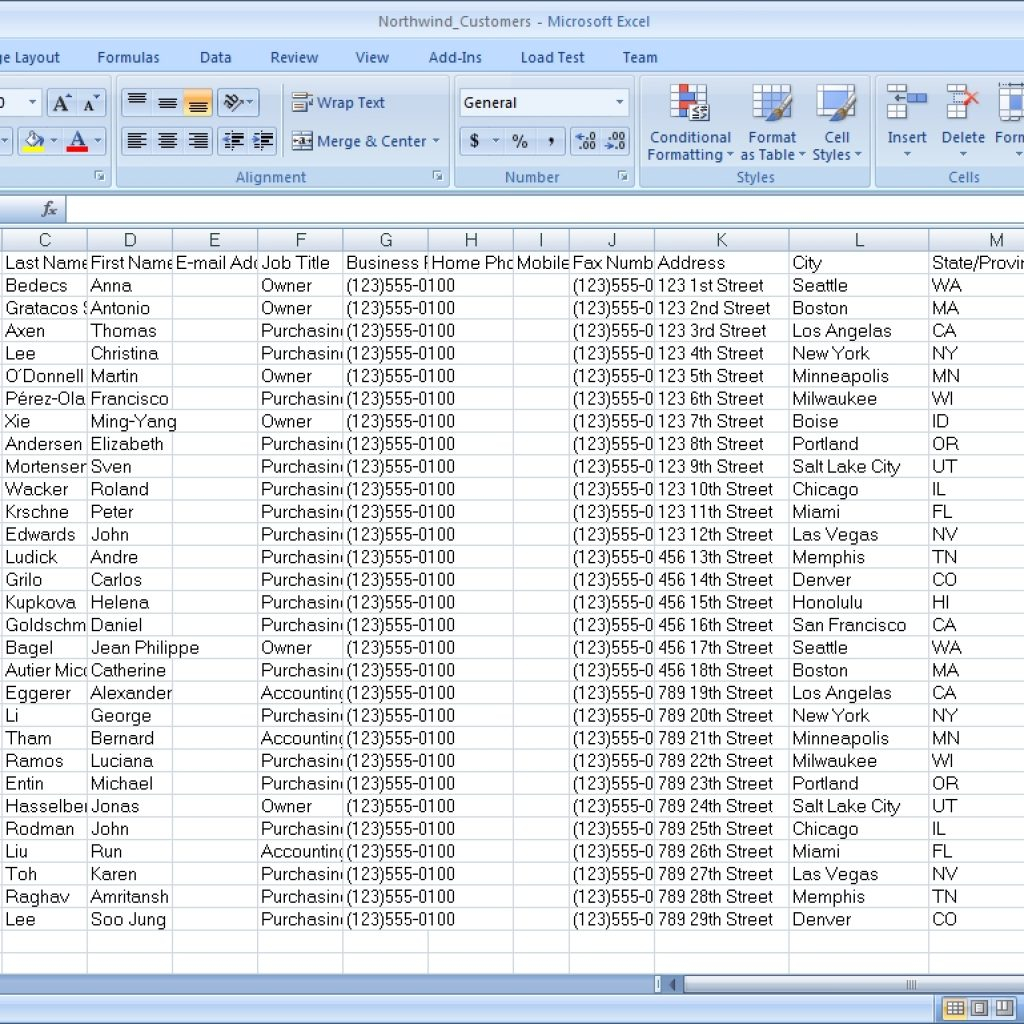Apply Wrap Text to the selected cell
The image size is (1024, 1024).
(x=345, y=102)
